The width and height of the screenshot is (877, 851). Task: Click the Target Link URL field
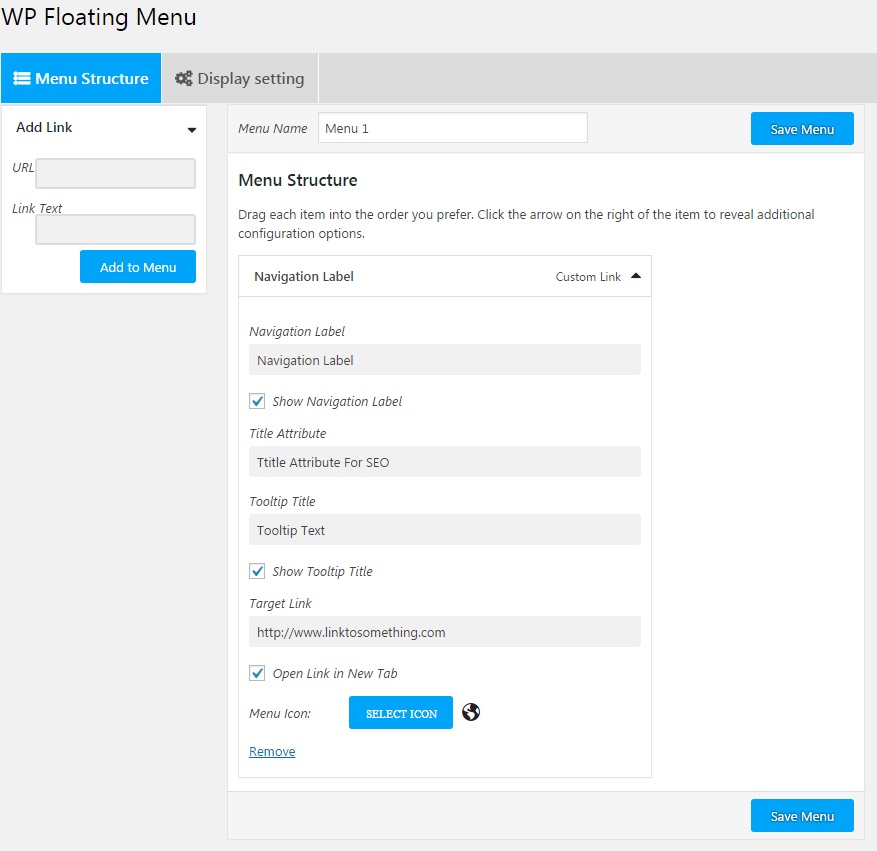[444, 632]
